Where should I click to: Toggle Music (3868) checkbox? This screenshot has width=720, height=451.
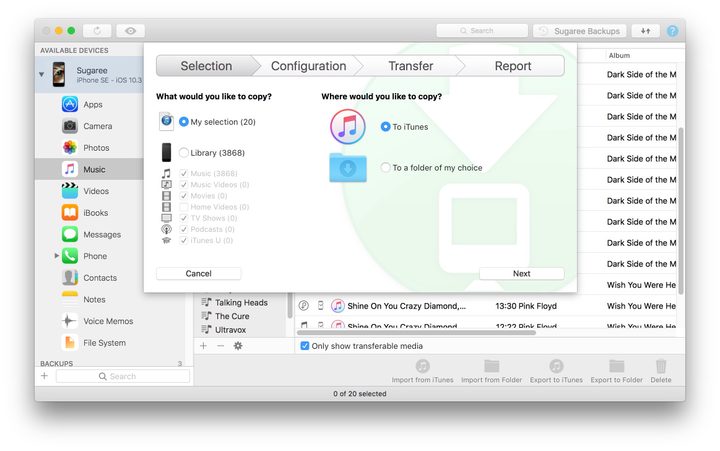184,173
